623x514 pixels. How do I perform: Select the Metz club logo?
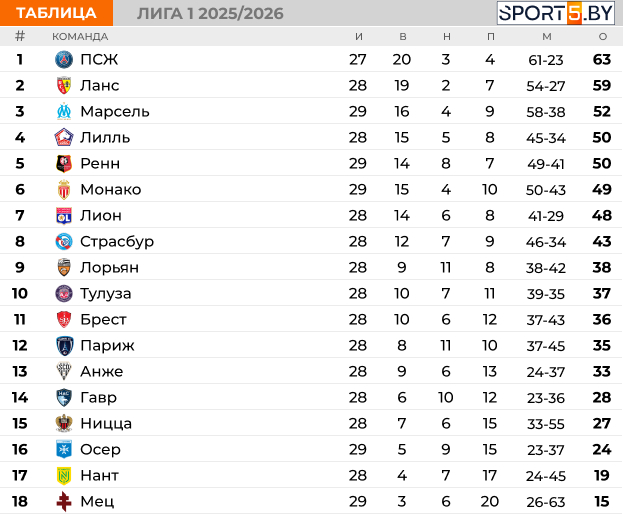pos(64,502)
